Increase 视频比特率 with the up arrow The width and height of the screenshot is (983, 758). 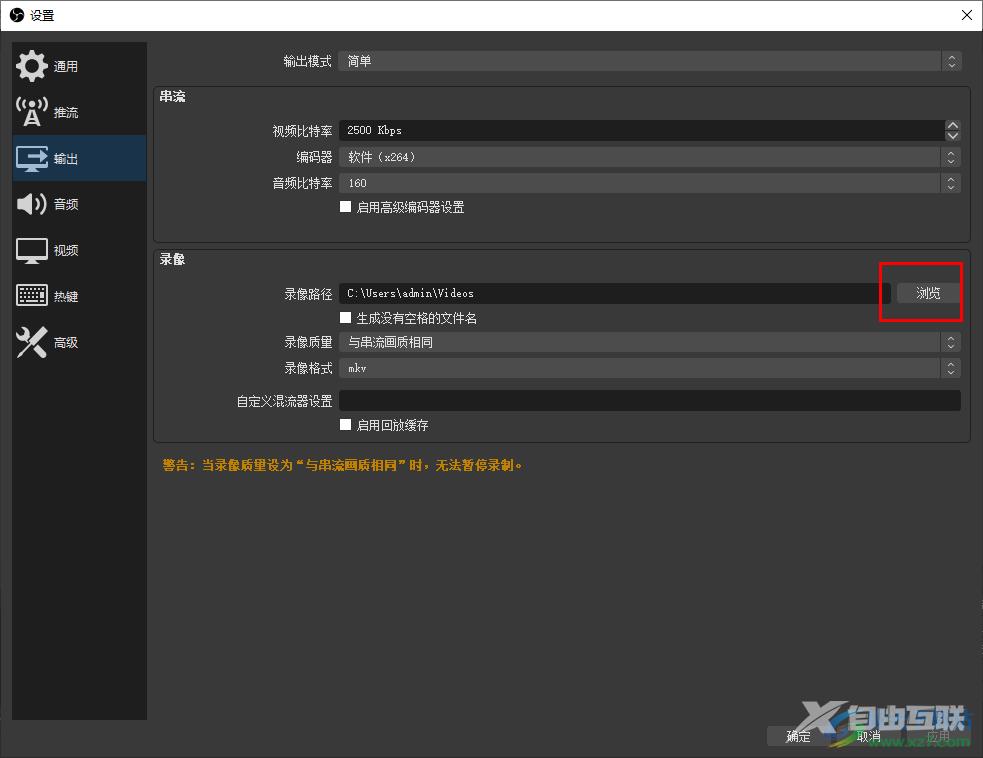pos(952,125)
